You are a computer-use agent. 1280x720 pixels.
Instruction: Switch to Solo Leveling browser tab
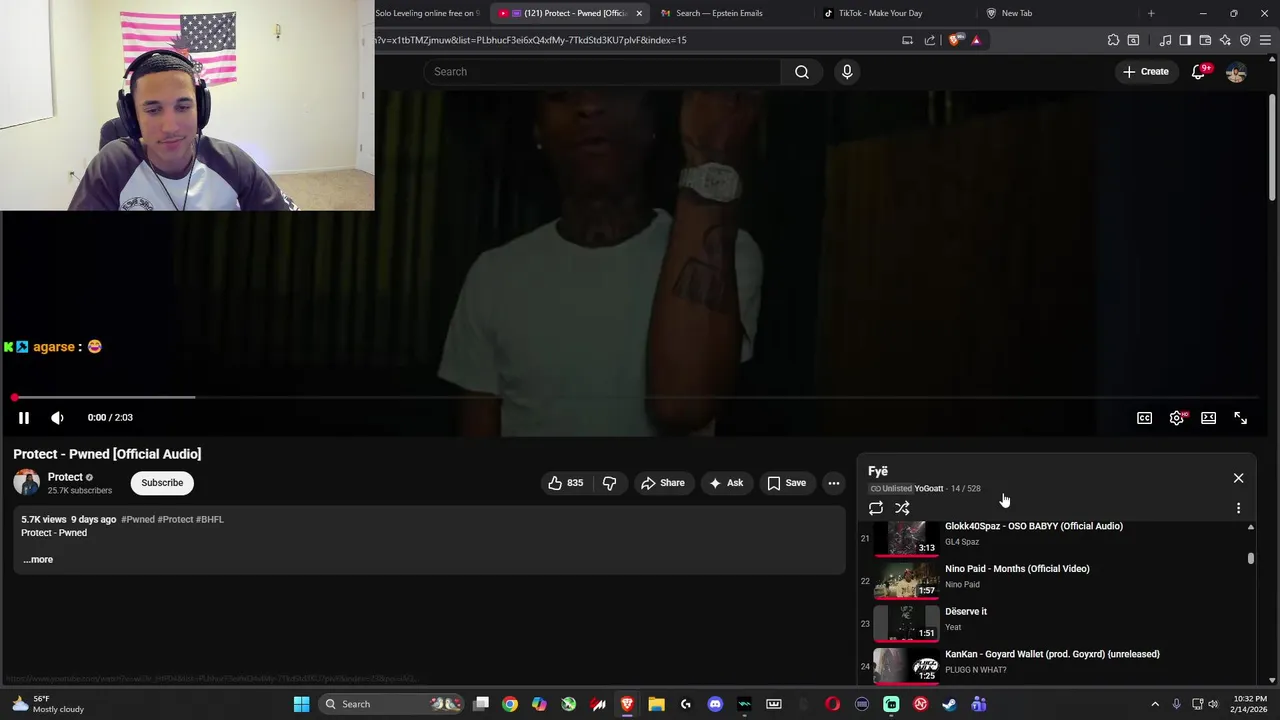coord(428,13)
